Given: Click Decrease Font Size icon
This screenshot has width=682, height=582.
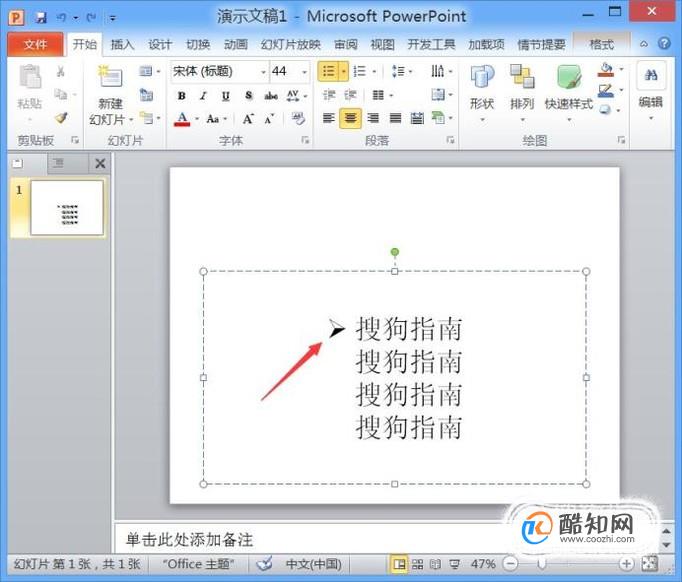Looking at the screenshot, I should coord(269,118).
